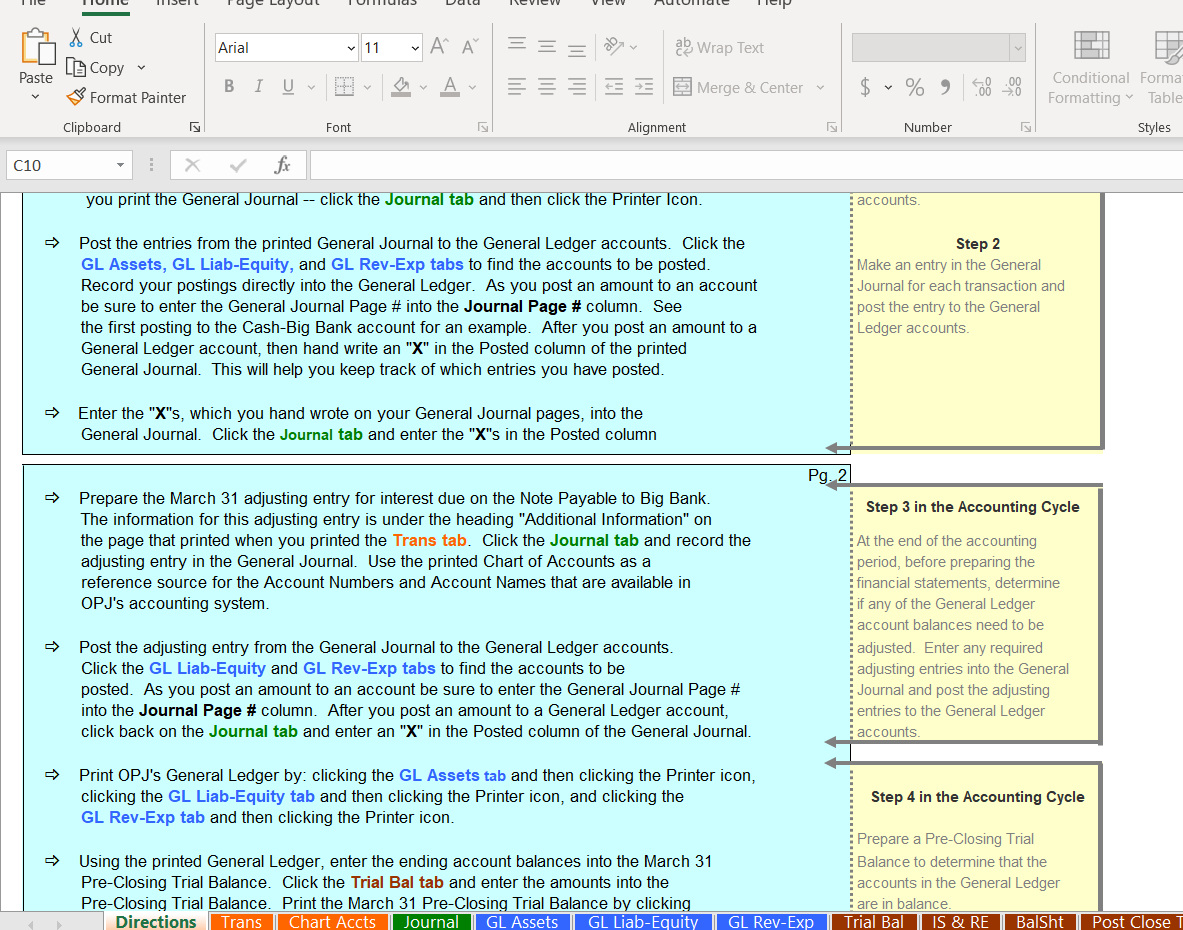Apply font color letter A
Viewport: 1183px width, 930px height.
(x=450, y=87)
